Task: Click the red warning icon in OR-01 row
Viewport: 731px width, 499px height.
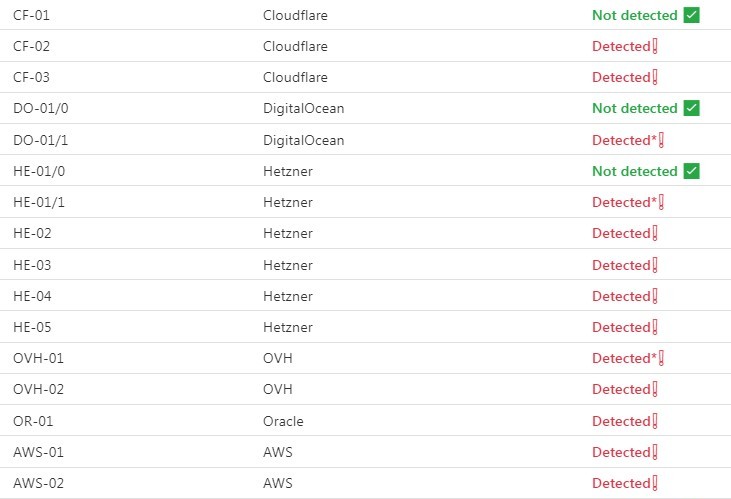Action: (x=655, y=421)
